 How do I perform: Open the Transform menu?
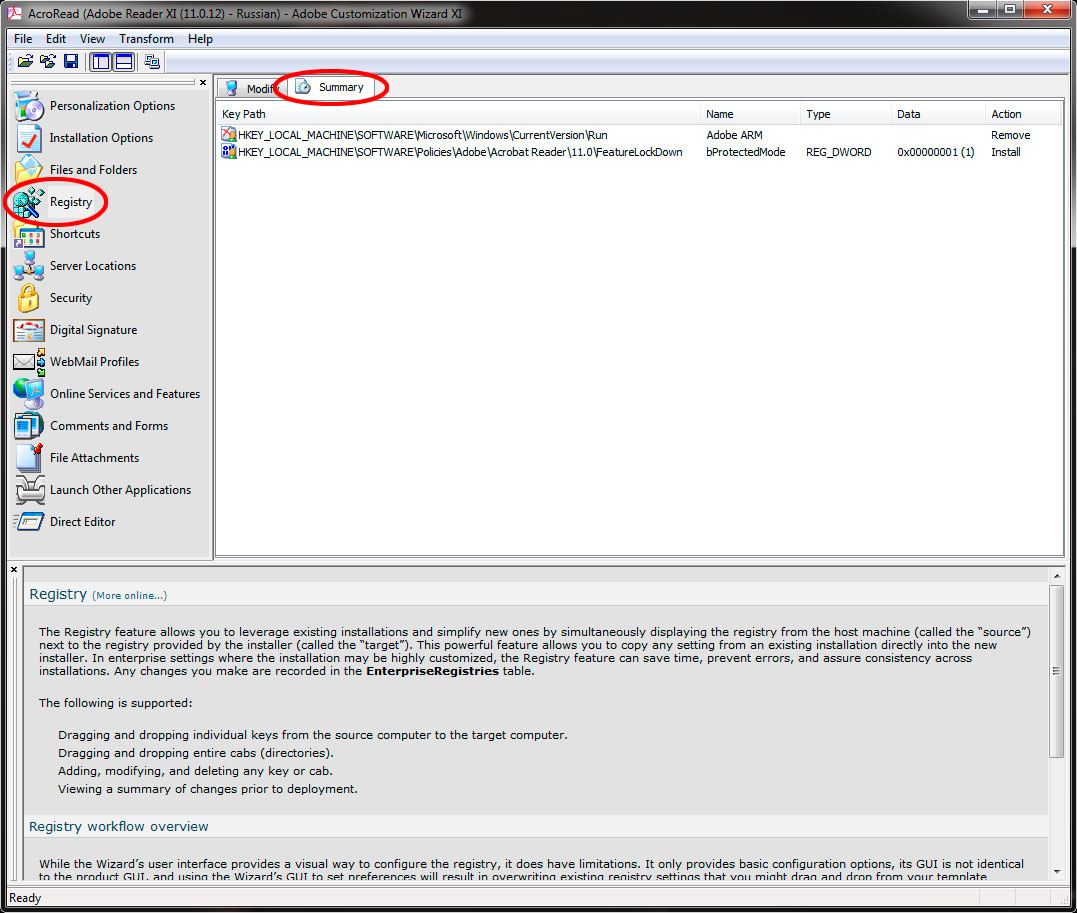pos(146,39)
